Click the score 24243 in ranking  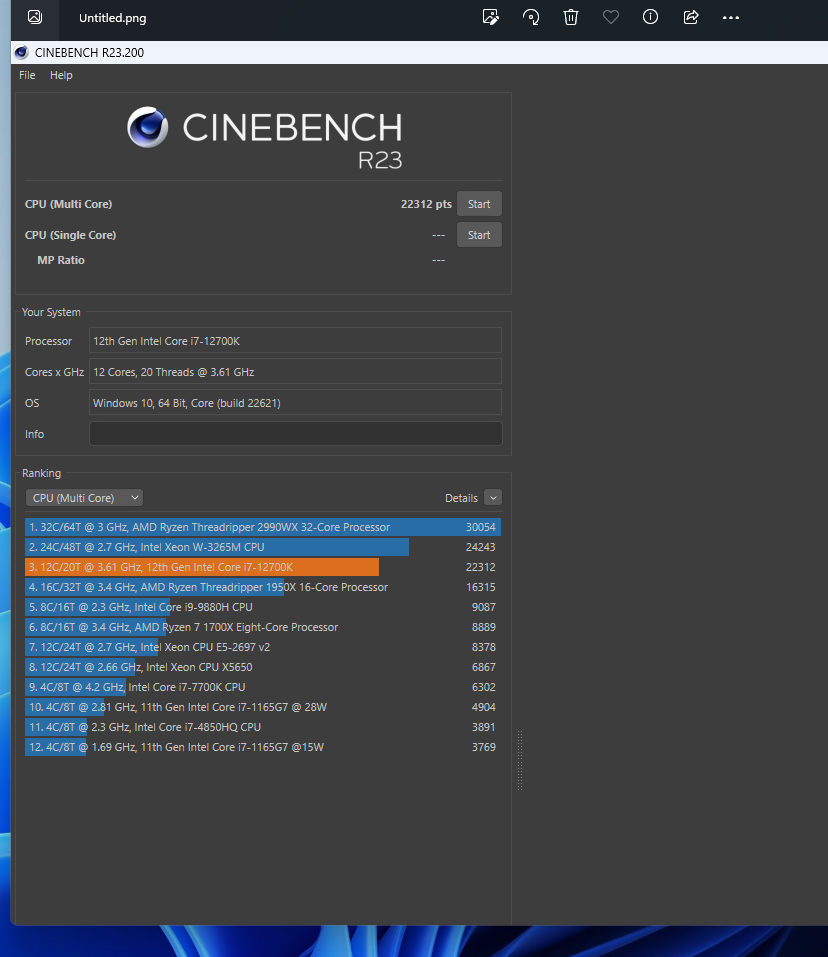tap(481, 547)
